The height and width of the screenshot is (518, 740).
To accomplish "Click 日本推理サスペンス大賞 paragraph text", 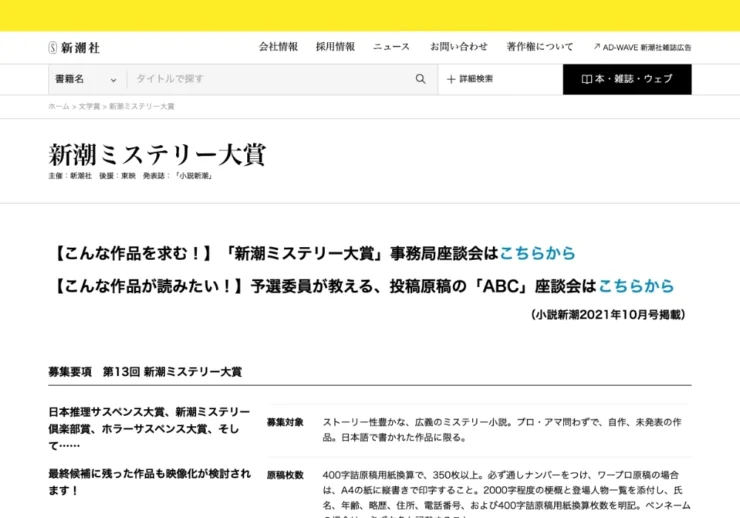I will pos(149,429).
